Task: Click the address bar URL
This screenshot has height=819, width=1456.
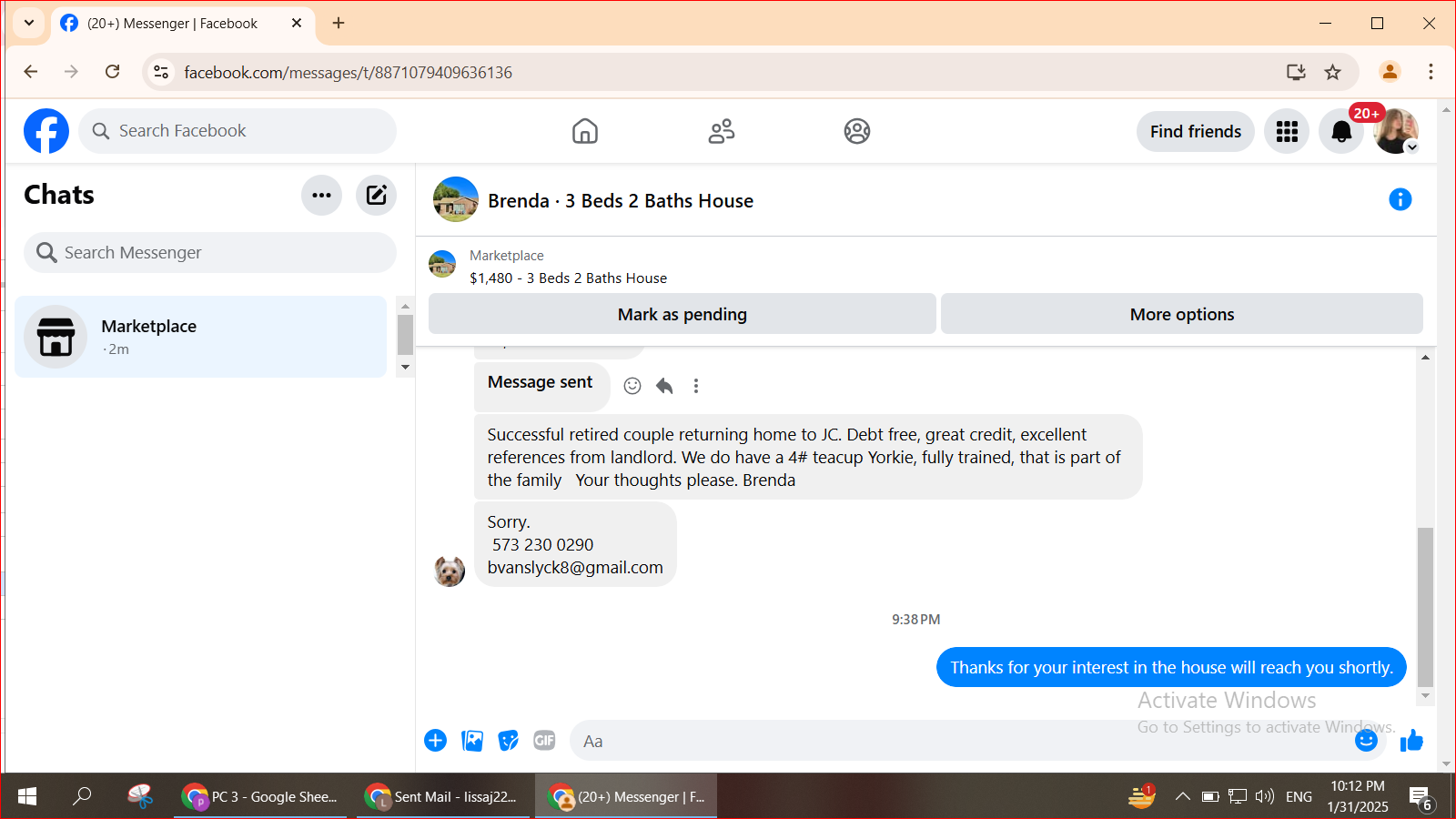Action: tap(349, 73)
